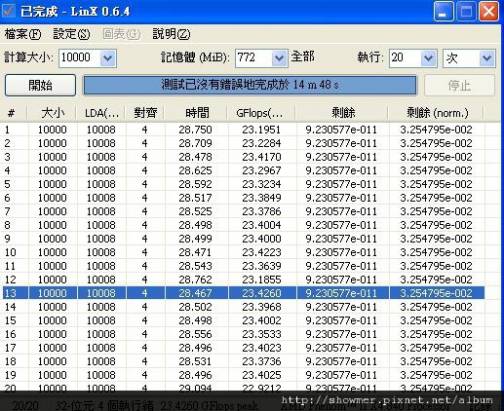Open the 檔案 (File) menu
504x411 pixels.
click(23, 34)
